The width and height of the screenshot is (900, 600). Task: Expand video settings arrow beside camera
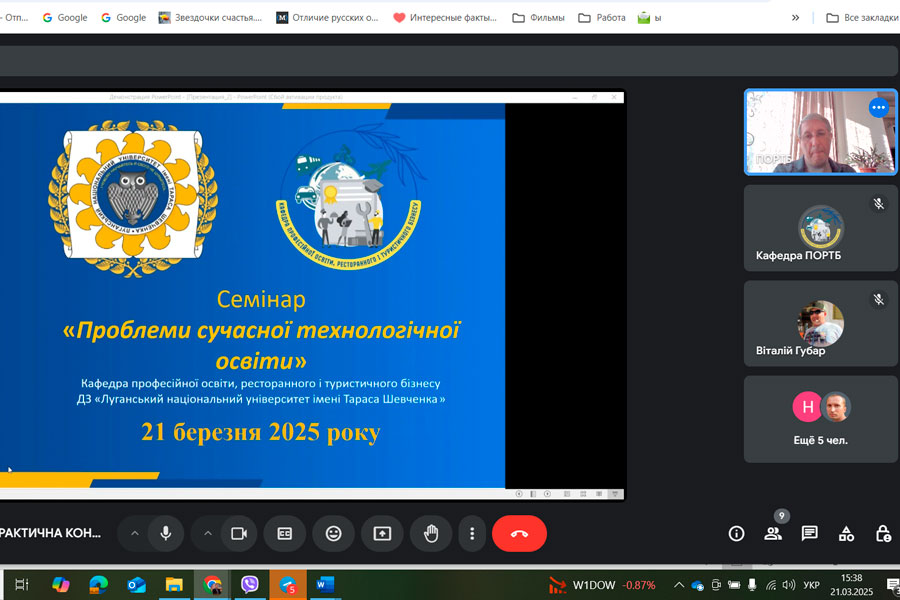pos(207,534)
